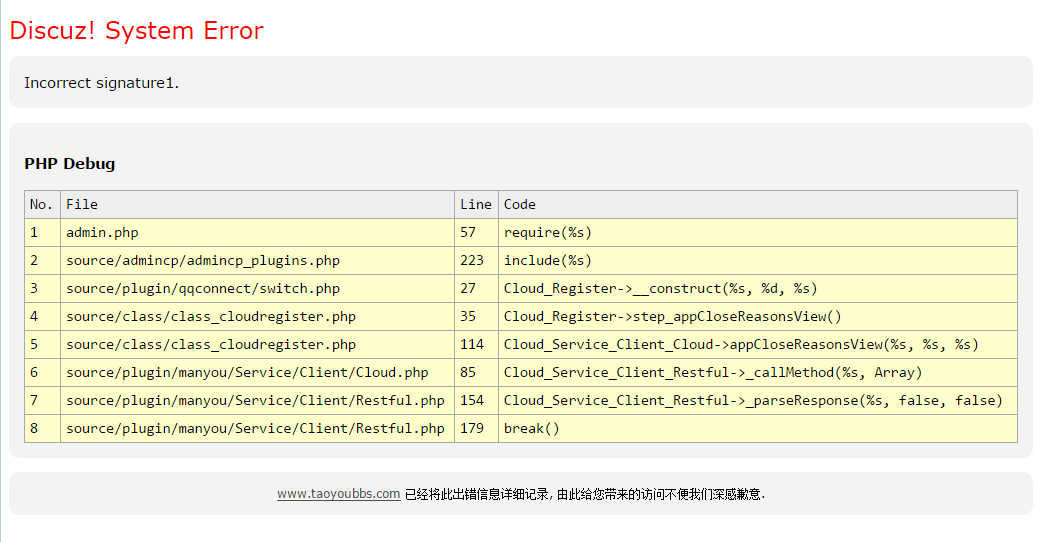Select 'source/plugin/manyou/Service/Client/Cloud.php' cell
This screenshot has height=542, width=1038.
[x=258, y=373]
